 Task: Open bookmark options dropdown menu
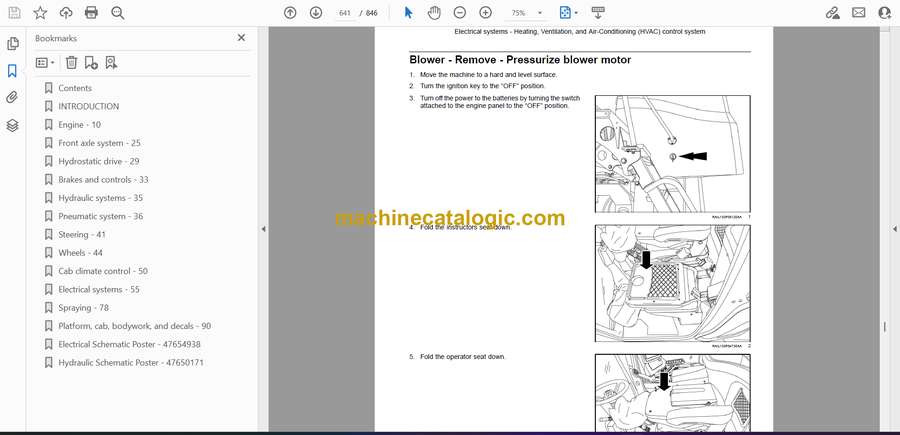click(45, 63)
